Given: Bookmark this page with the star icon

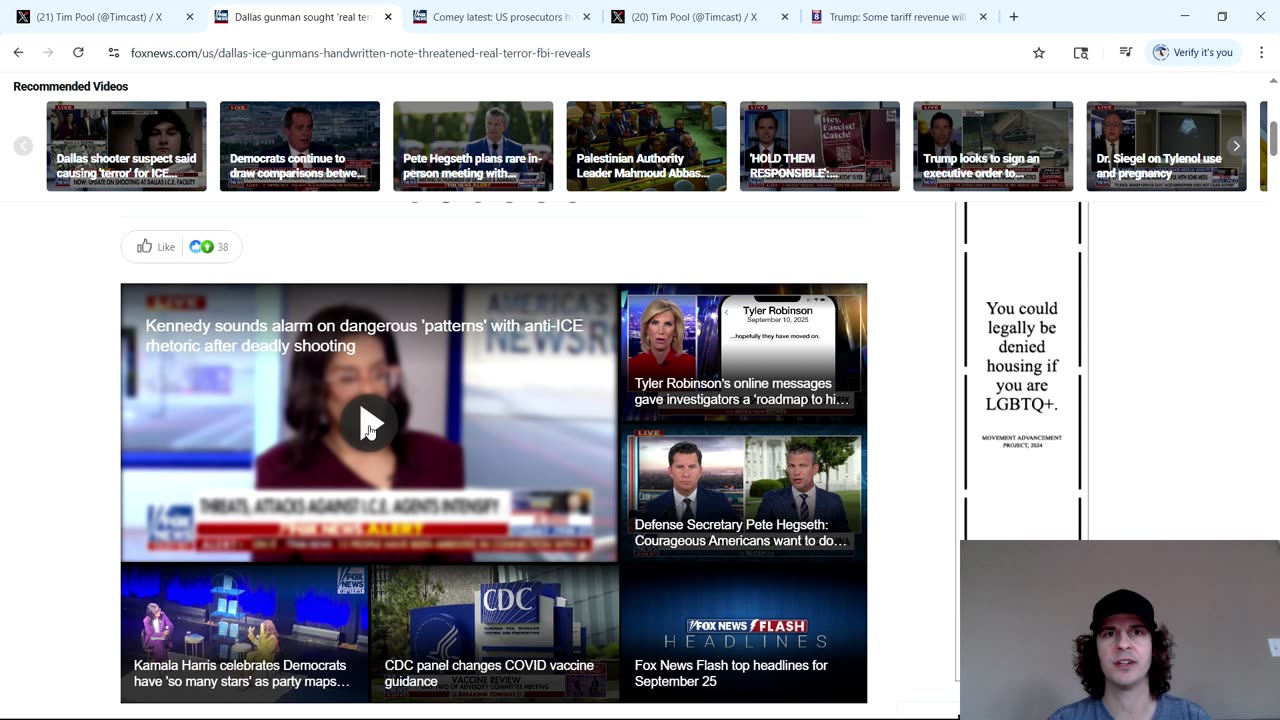Looking at the screenshot, I should pos(1039,53).
